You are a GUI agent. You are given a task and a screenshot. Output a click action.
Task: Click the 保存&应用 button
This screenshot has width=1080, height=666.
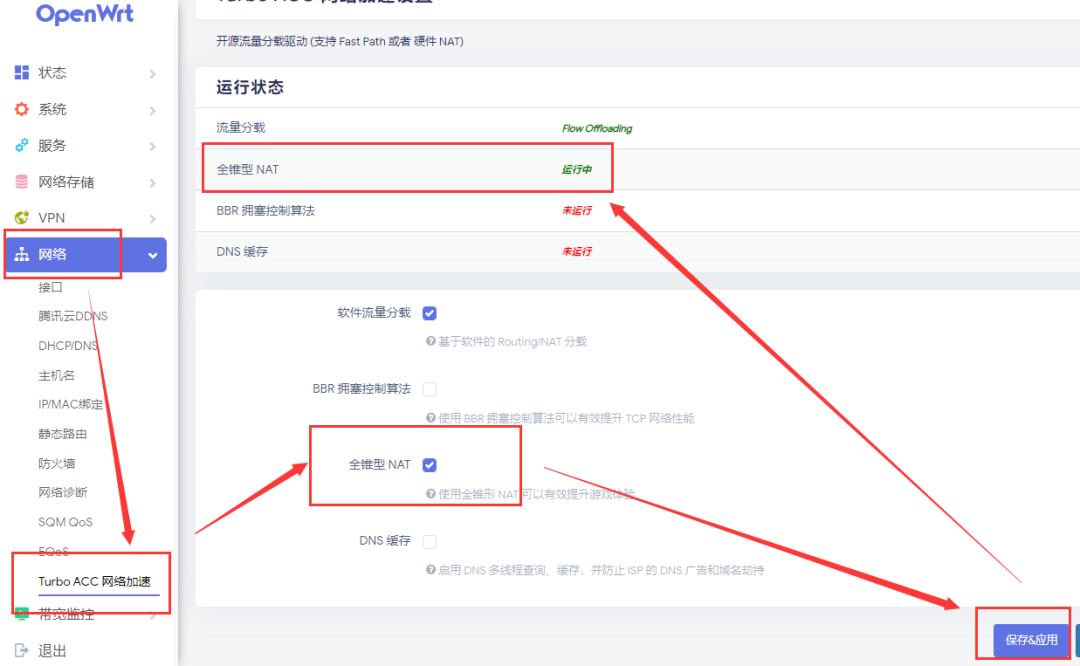[1031, 640]
